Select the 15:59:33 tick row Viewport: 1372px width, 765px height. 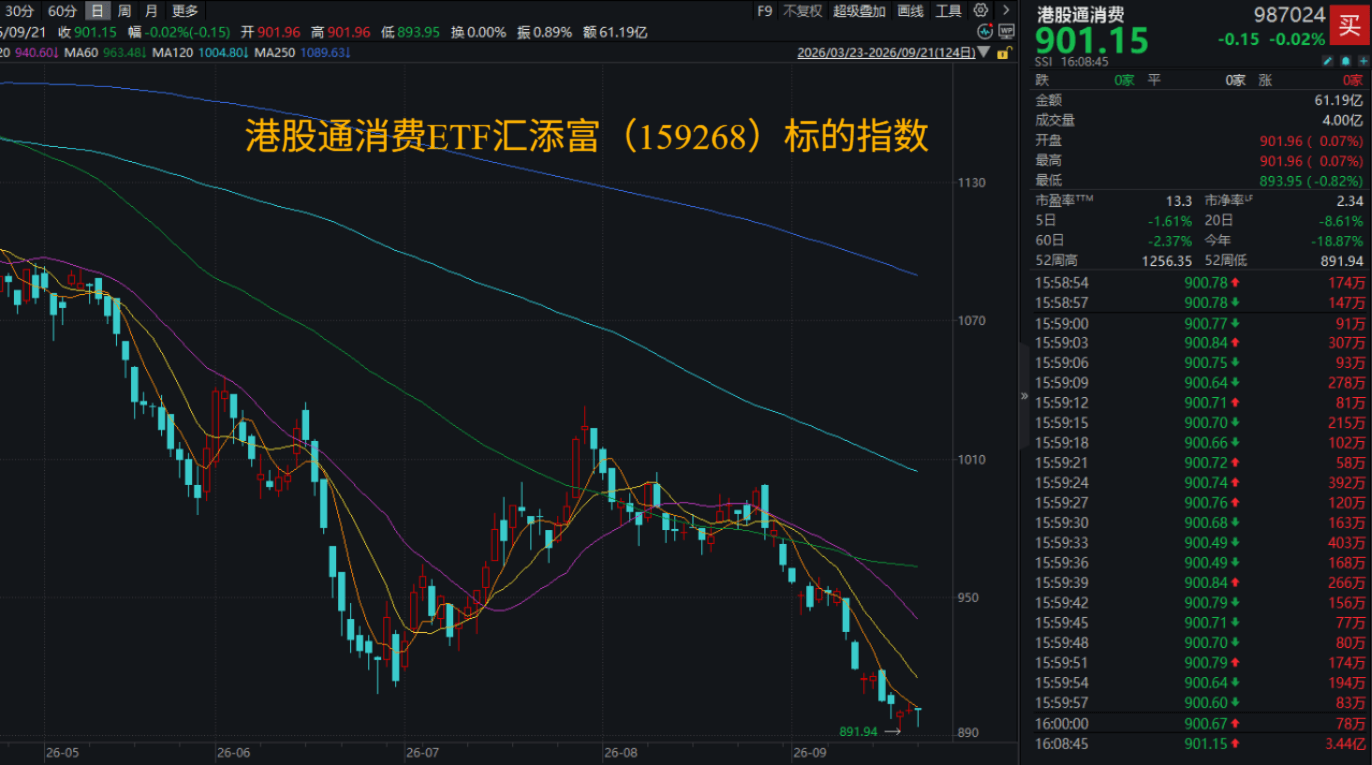pyautogui.click(x=1199, y=543)
